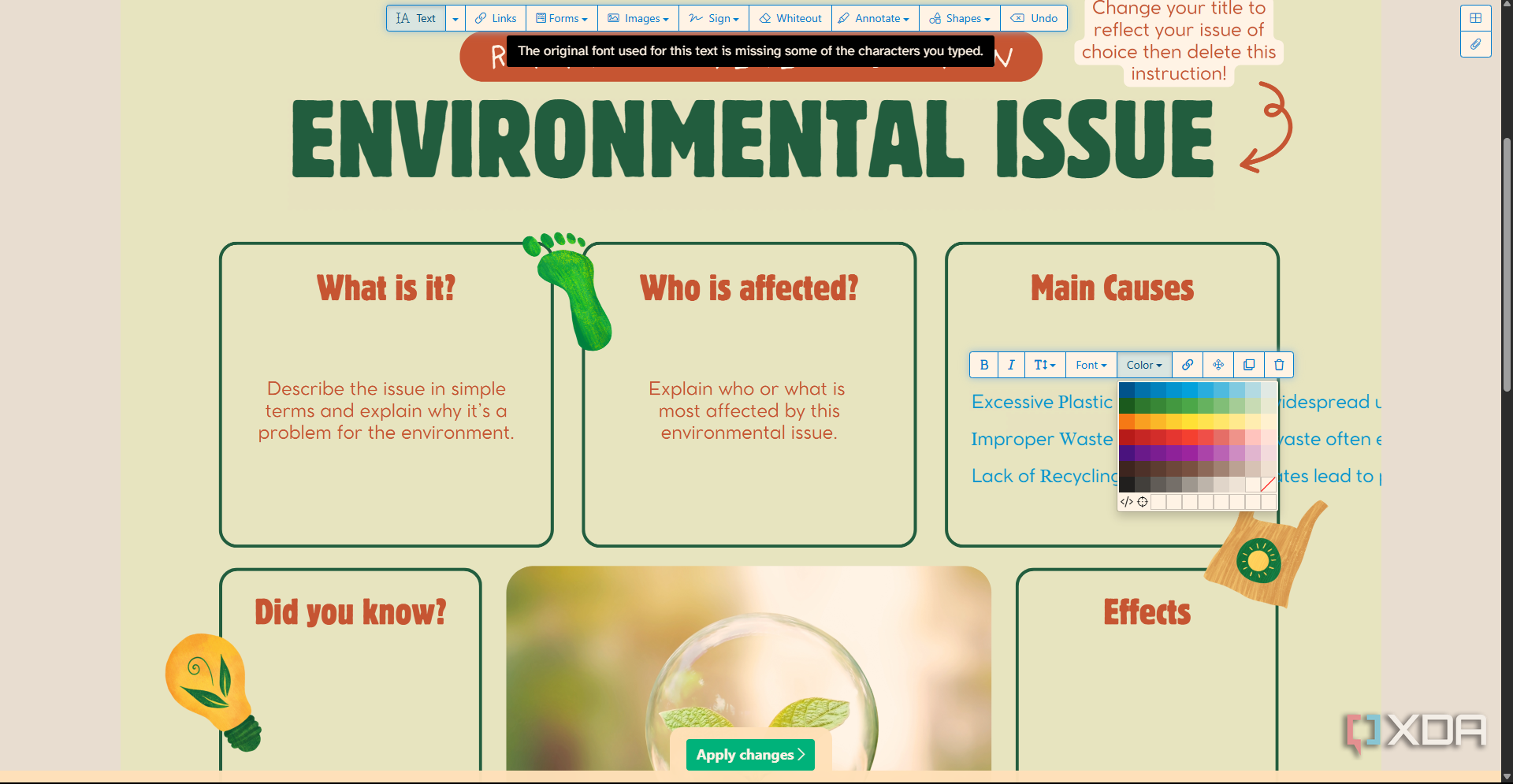
Task: Select the transparent no-color swatch
Action: (1268, 485)
